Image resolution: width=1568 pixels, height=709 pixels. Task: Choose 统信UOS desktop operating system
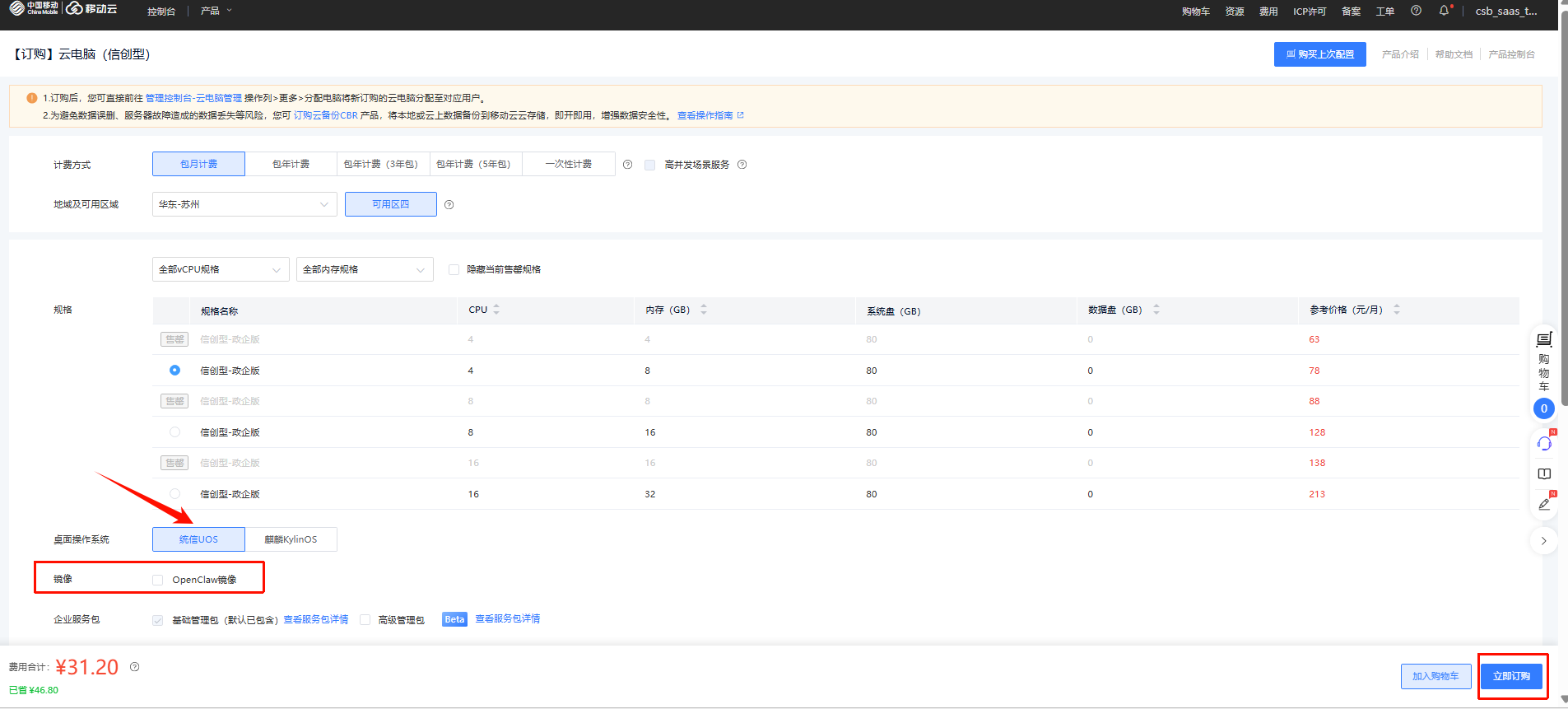198,539
